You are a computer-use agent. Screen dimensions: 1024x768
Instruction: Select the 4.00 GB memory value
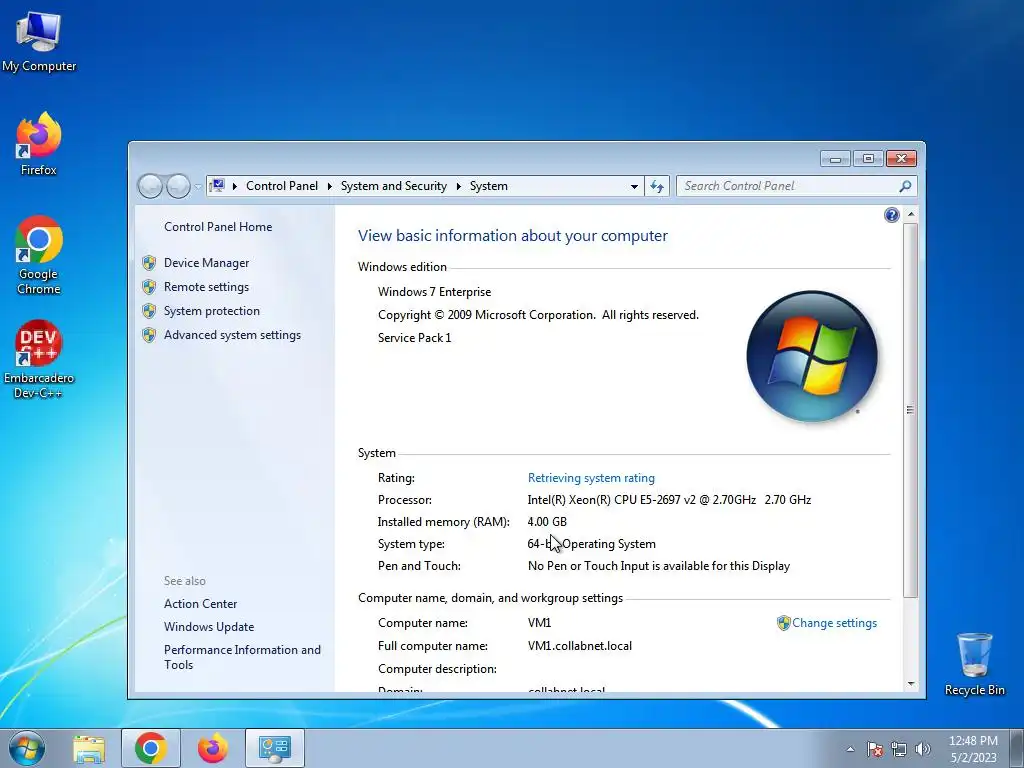[x=547, y=522]
